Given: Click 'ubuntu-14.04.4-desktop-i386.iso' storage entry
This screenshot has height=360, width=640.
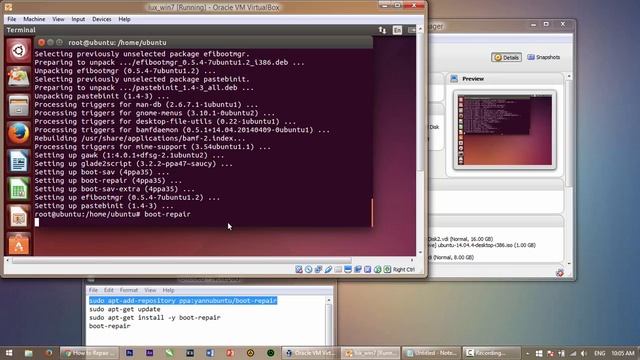Looking at the screenshot, I should pos(487,245).
